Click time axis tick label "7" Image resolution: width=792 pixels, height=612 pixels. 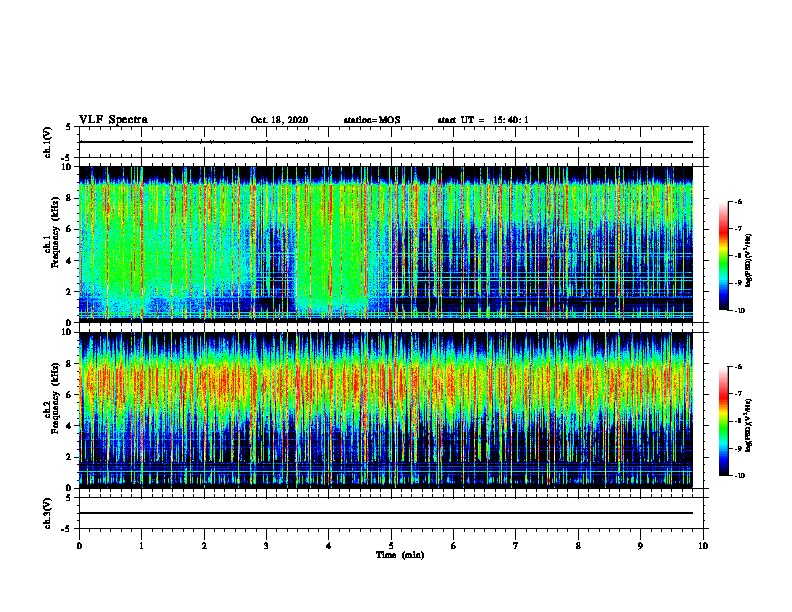click(516, 546)
